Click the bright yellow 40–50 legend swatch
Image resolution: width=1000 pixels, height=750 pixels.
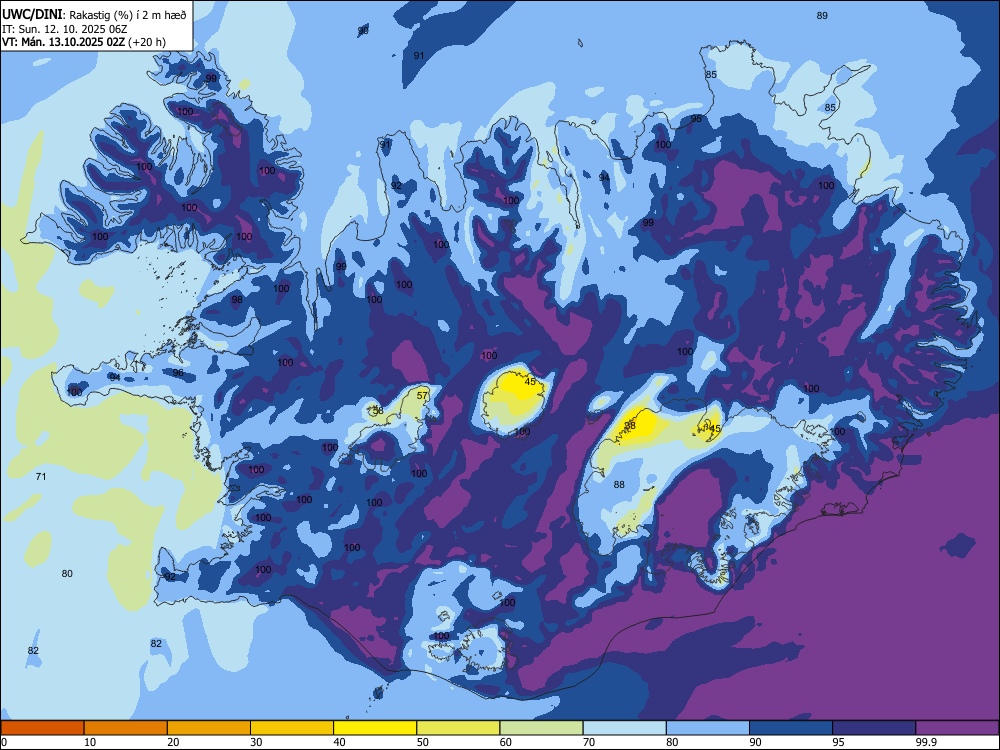(x=375, y=728)
